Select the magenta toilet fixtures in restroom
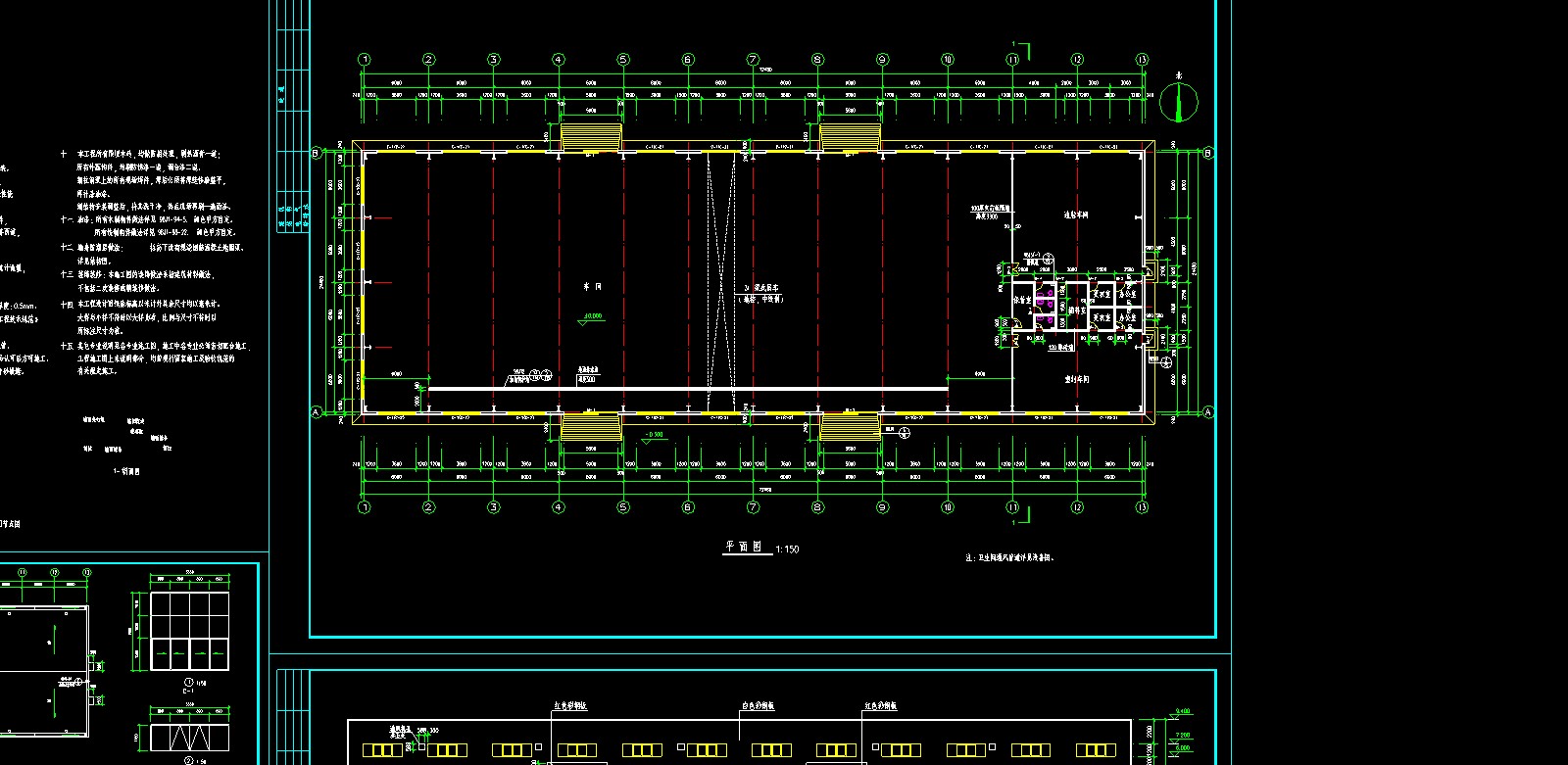 click(x=1048, y=305)
